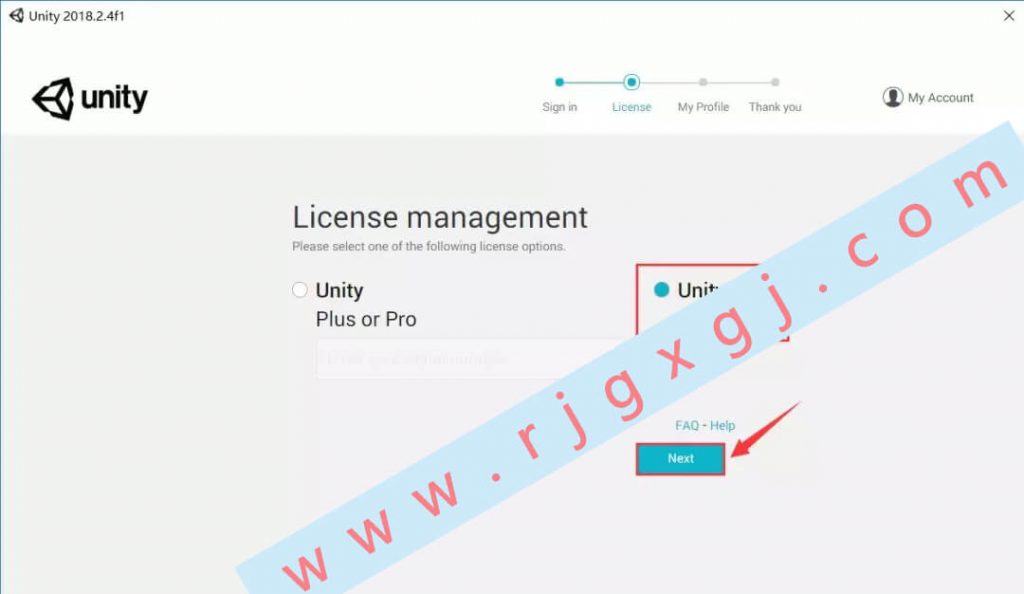This screenshot has width=1024, height=594.
Task: Click the Thank you progress dot
Action: point(775,82)
